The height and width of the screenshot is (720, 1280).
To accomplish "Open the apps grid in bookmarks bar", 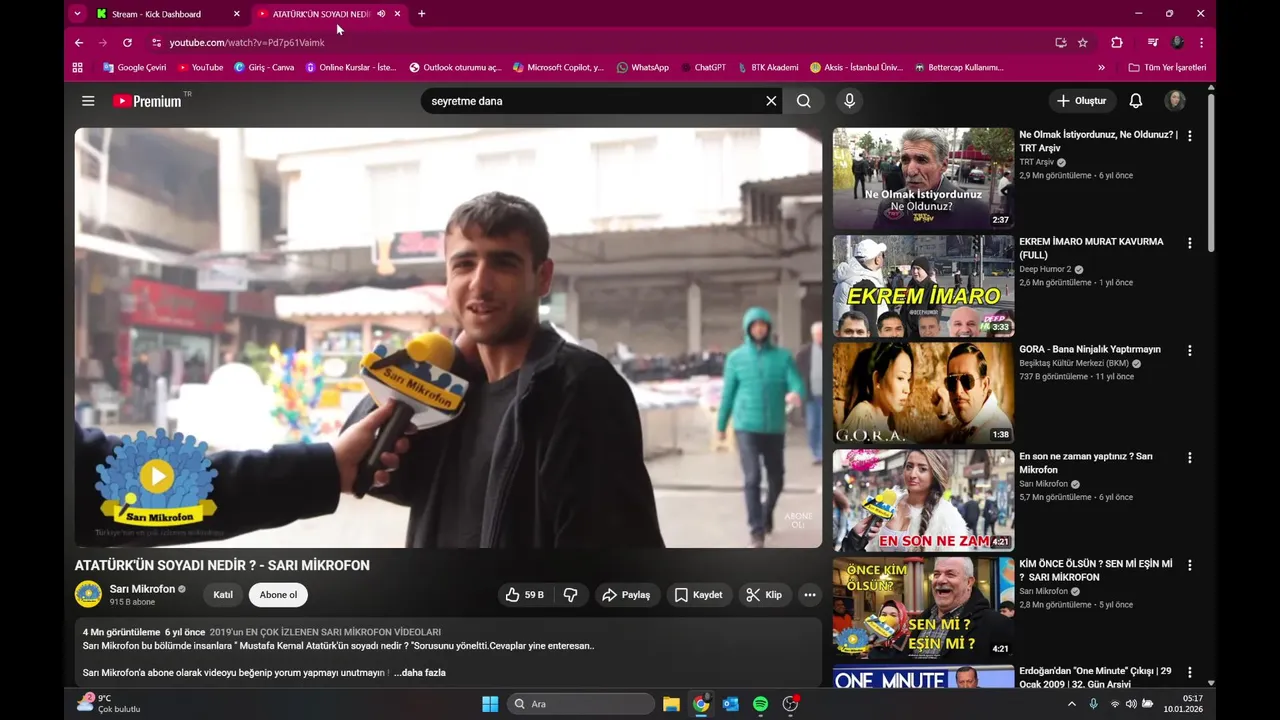I will (x=78, y=68).
